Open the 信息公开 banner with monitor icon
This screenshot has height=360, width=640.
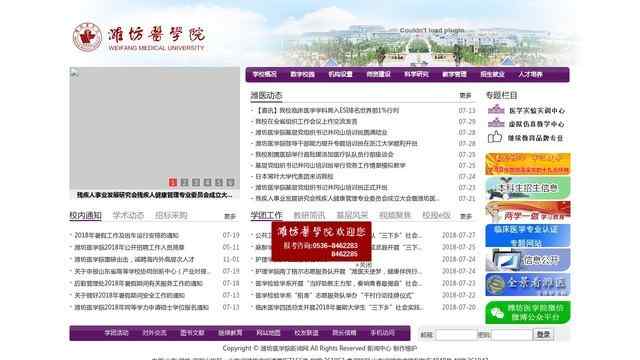coord(528,260)
